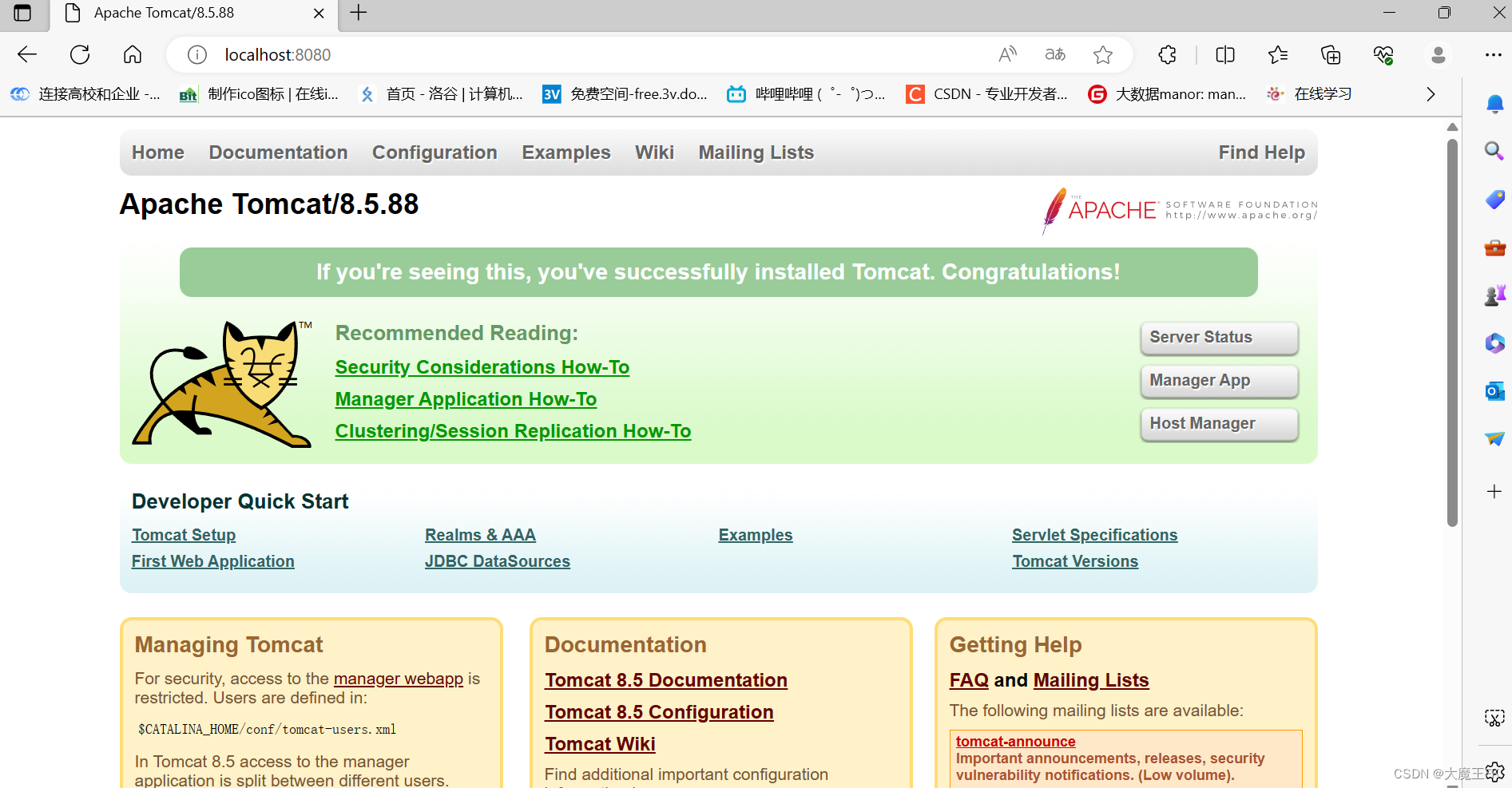Click the screenshot capture icon in sidebar
The image size is (1512, 788).
pyautogui.click(x=1494, y=718)
